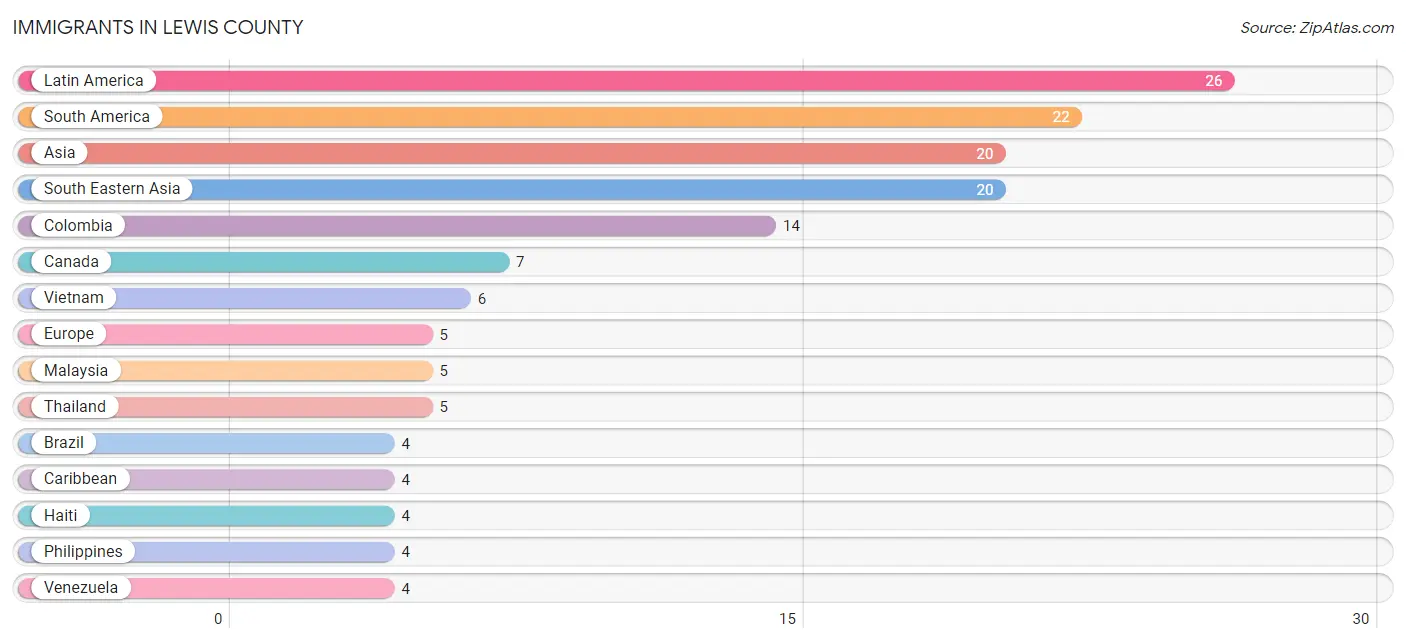This screenshot has width=1406, height=643.
Task: Click the Malaysia label
Action: [75, 370]
